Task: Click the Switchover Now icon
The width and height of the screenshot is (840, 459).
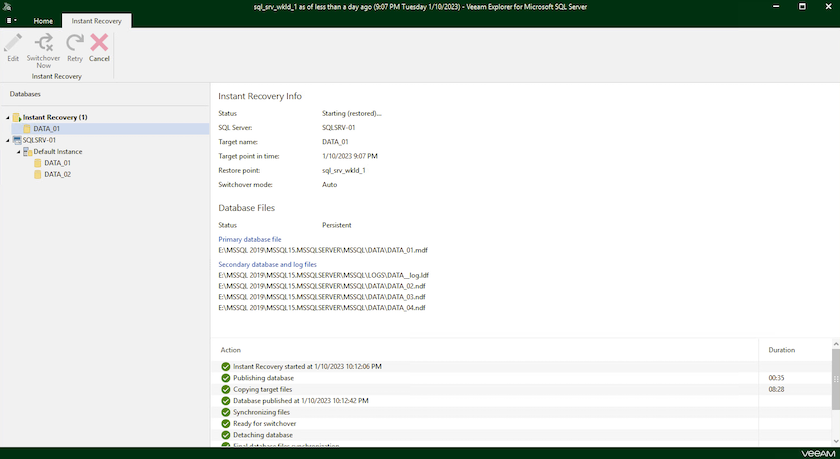Action: [x=43, y=43]
